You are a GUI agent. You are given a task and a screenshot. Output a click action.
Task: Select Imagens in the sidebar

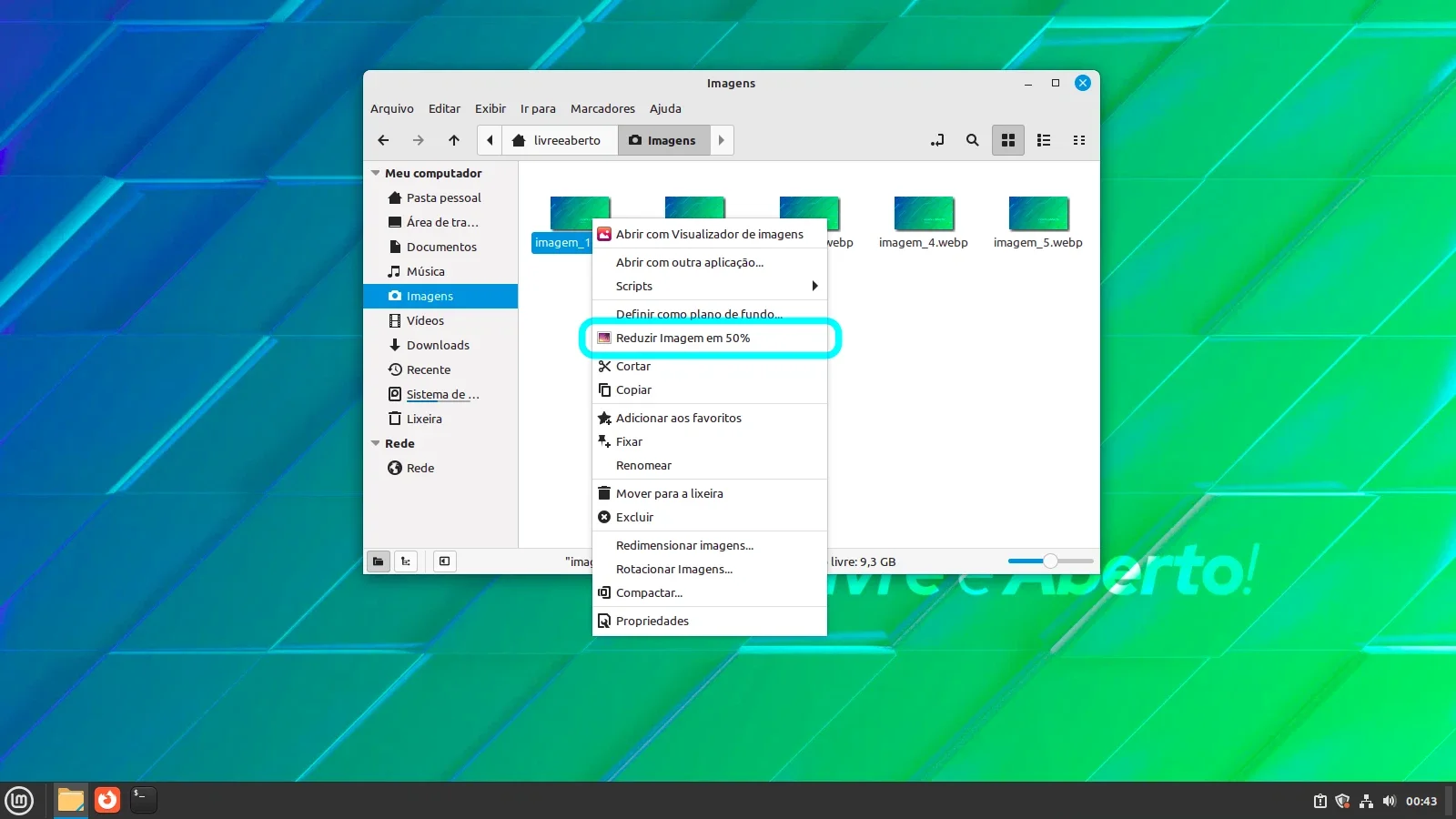440,296
